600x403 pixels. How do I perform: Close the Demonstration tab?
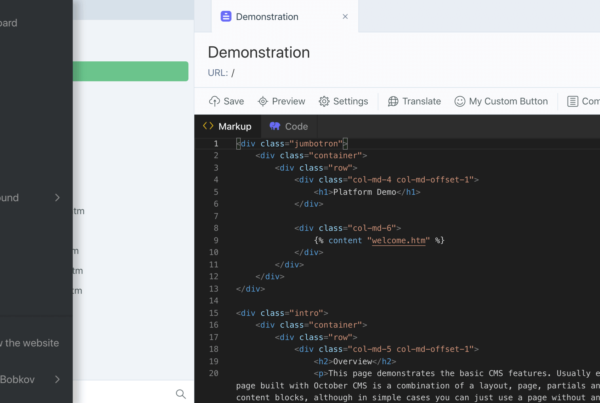click(345, 16)
